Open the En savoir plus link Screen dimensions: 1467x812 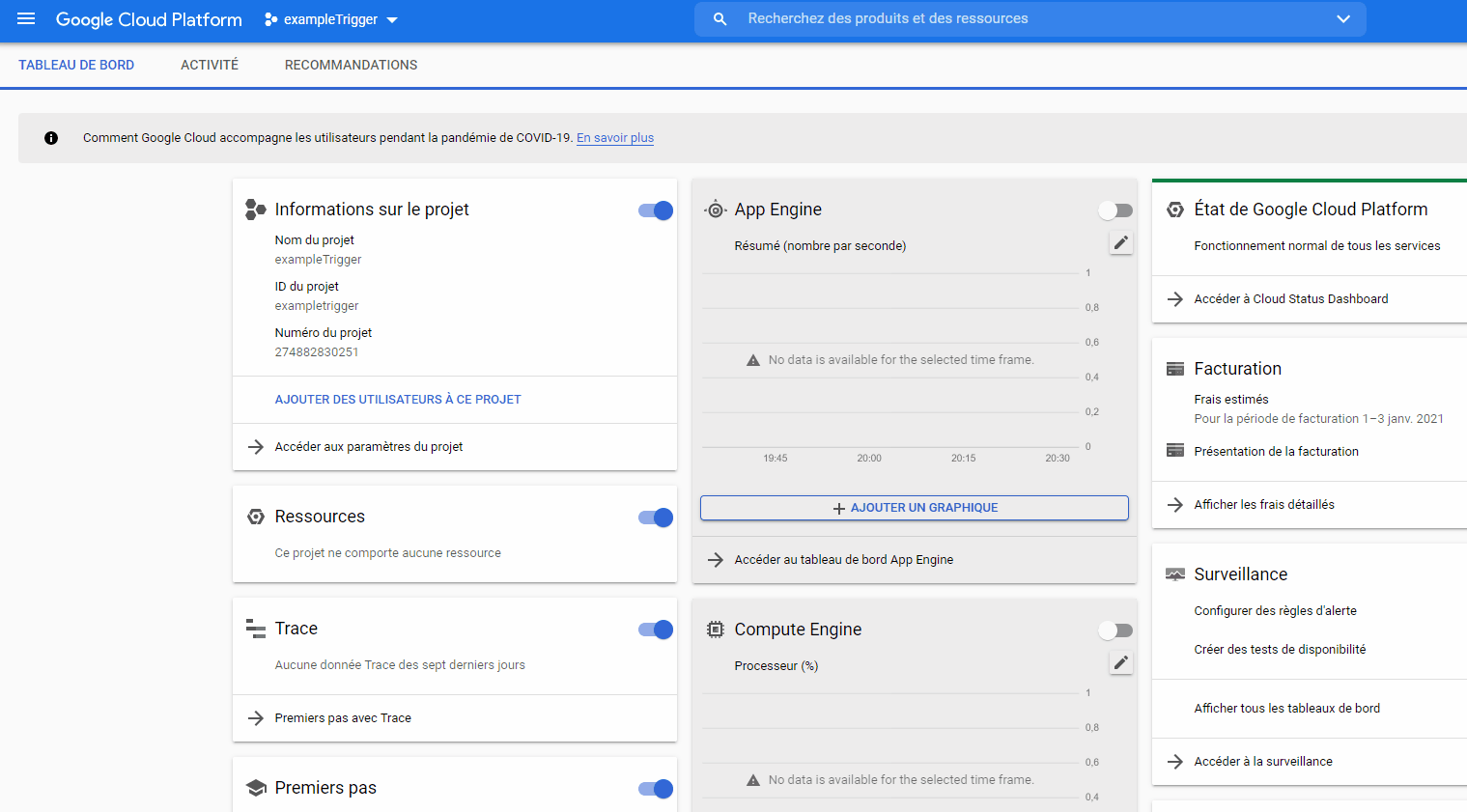[615, 138]
